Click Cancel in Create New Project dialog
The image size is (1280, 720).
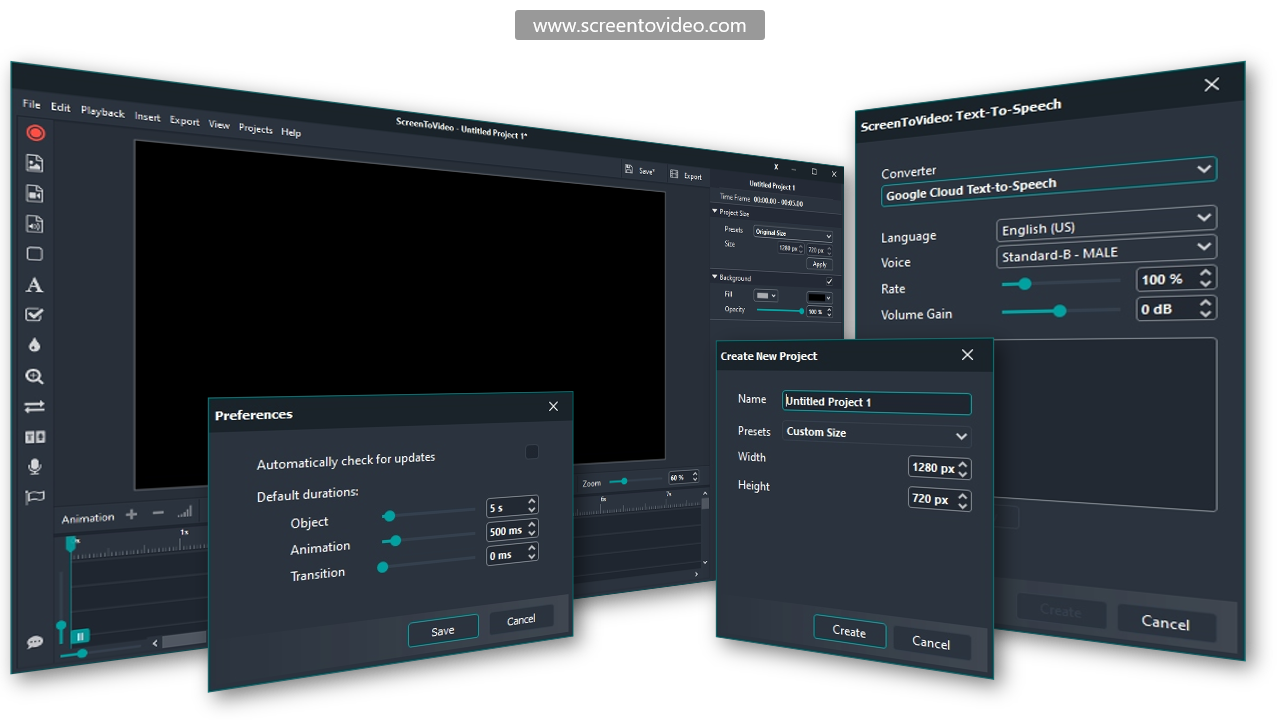pos(931,643)
